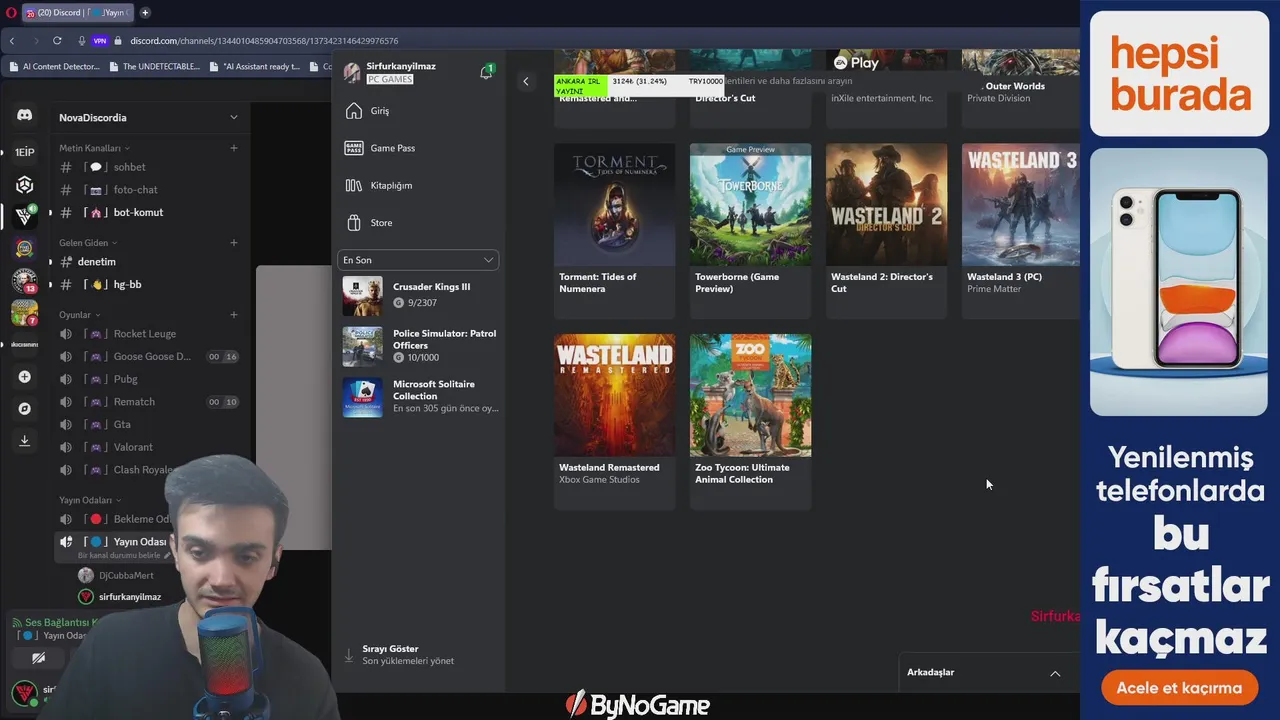This screenshot has width=1280, height=720.
Task: Open AI Assistant ready bookmark
Action: coord(255,67)
